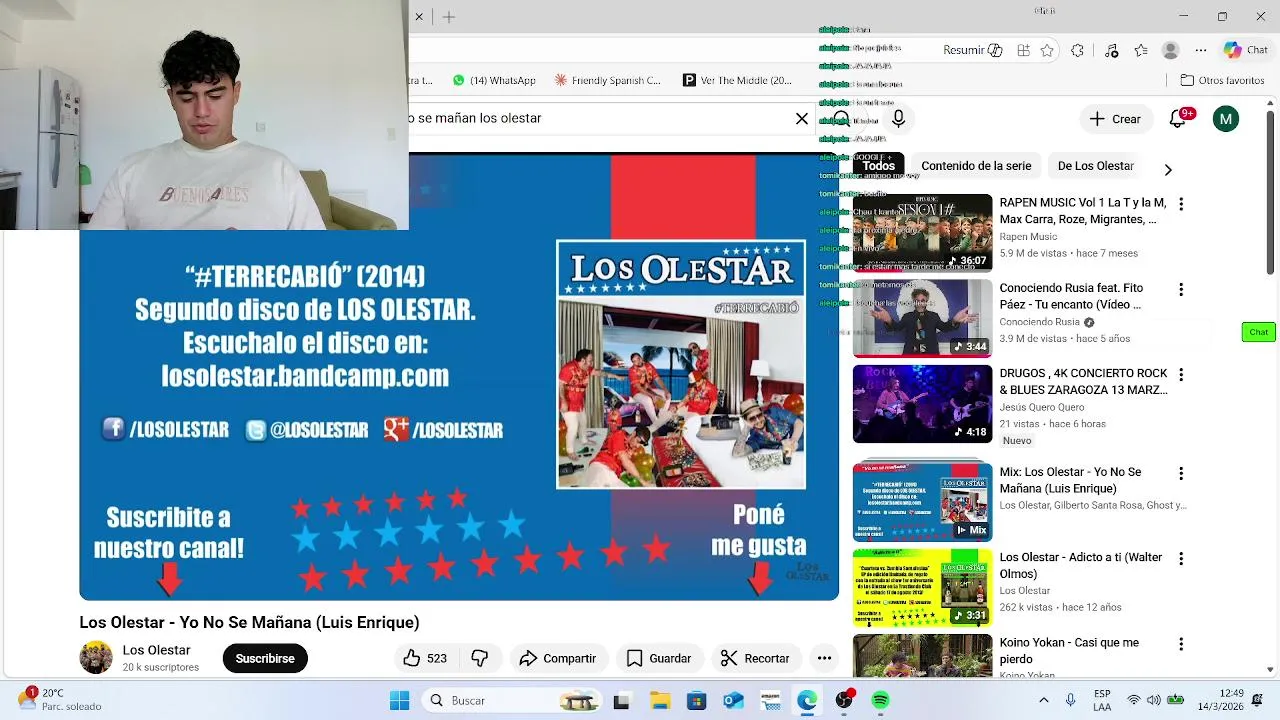
Task: Open browser Extensions puzzle icon
Action: tap(1077, 50)
